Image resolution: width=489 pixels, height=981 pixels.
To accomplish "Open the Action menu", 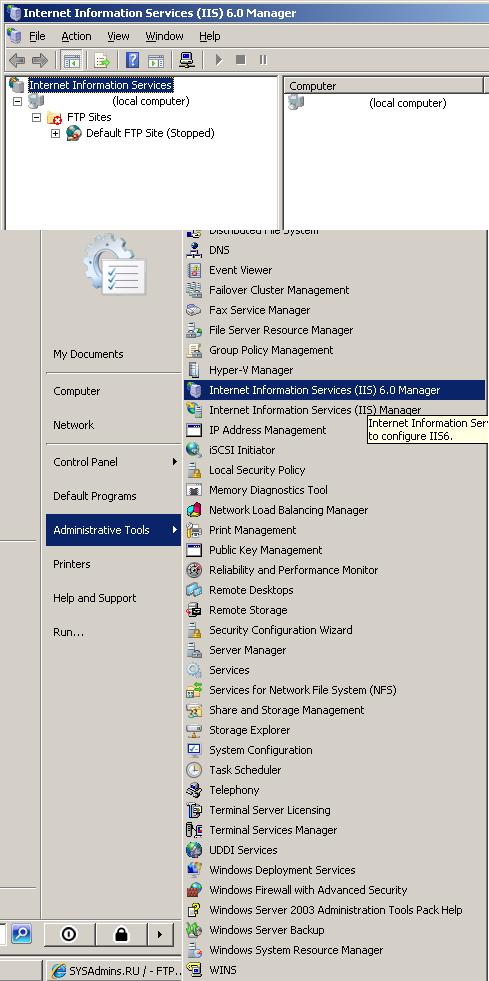I will (x=76, y=36).
